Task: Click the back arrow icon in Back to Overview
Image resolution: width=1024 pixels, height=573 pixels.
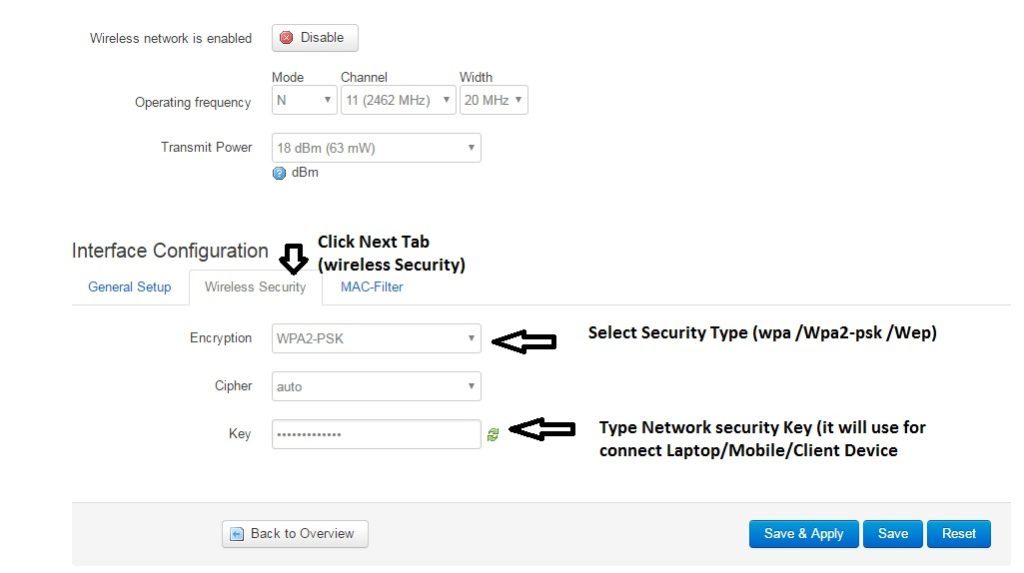Action: tap(238, 534)
